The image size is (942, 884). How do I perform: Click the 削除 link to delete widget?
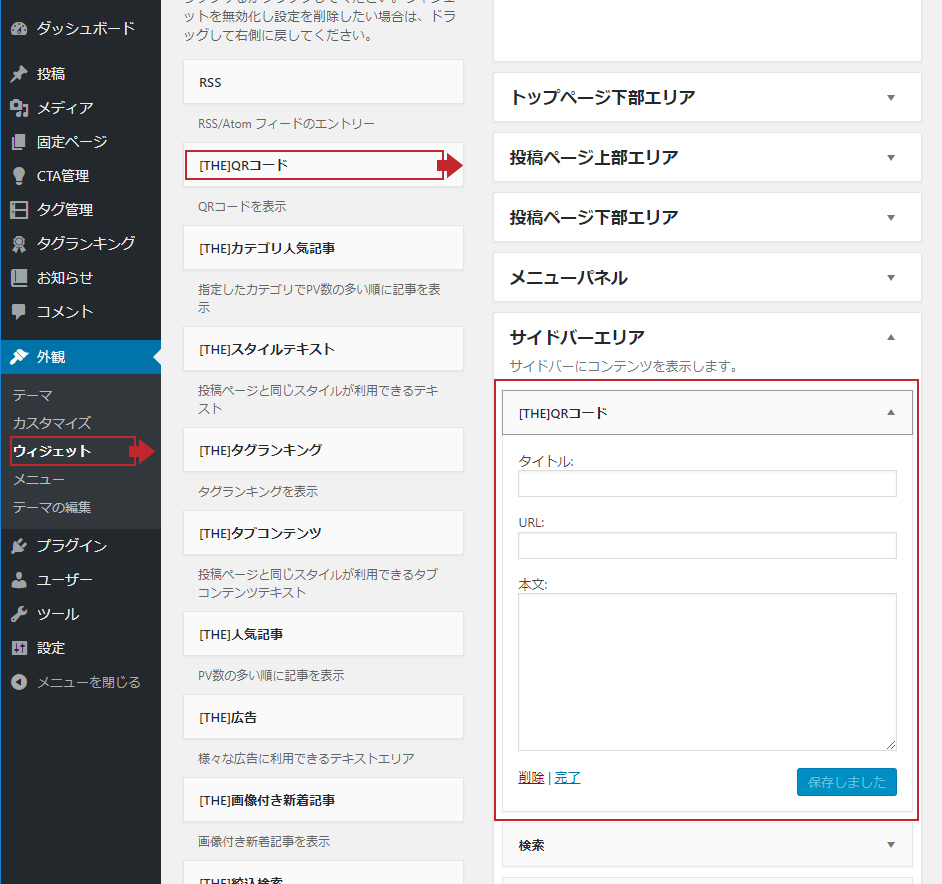(531, 778)
